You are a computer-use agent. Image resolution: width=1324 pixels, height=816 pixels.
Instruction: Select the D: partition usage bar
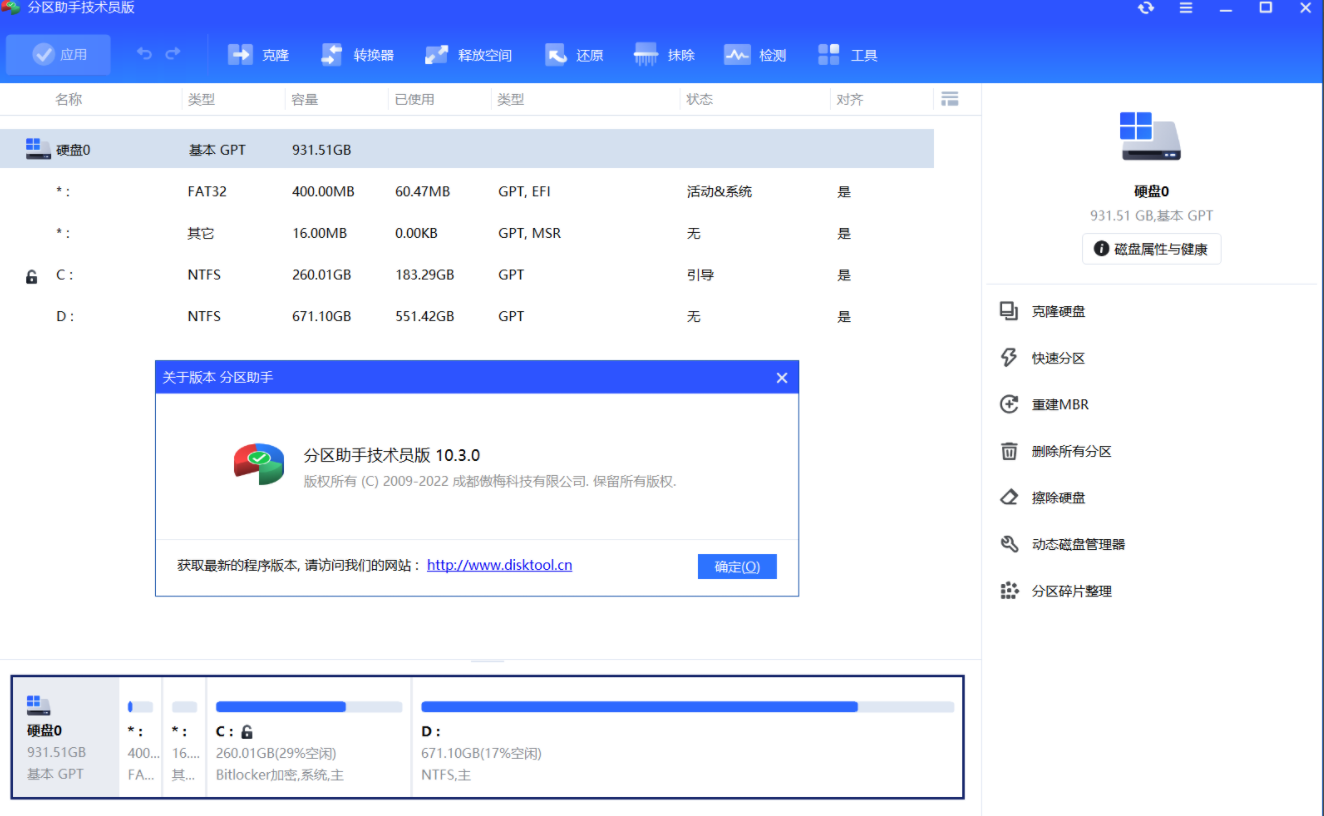(x=687, y=707)
